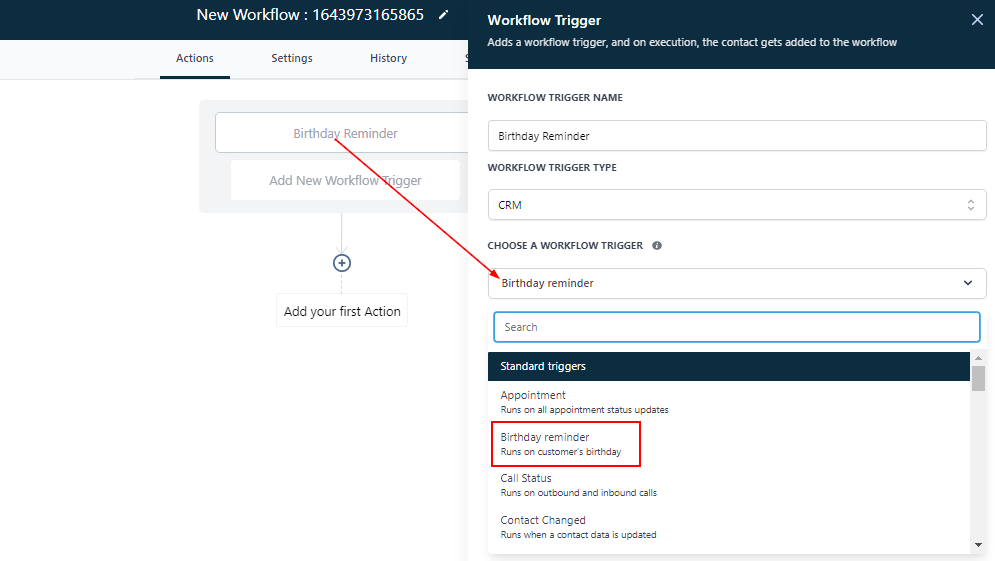Click scrollbar up arrow in trigger list

[978, 358]
